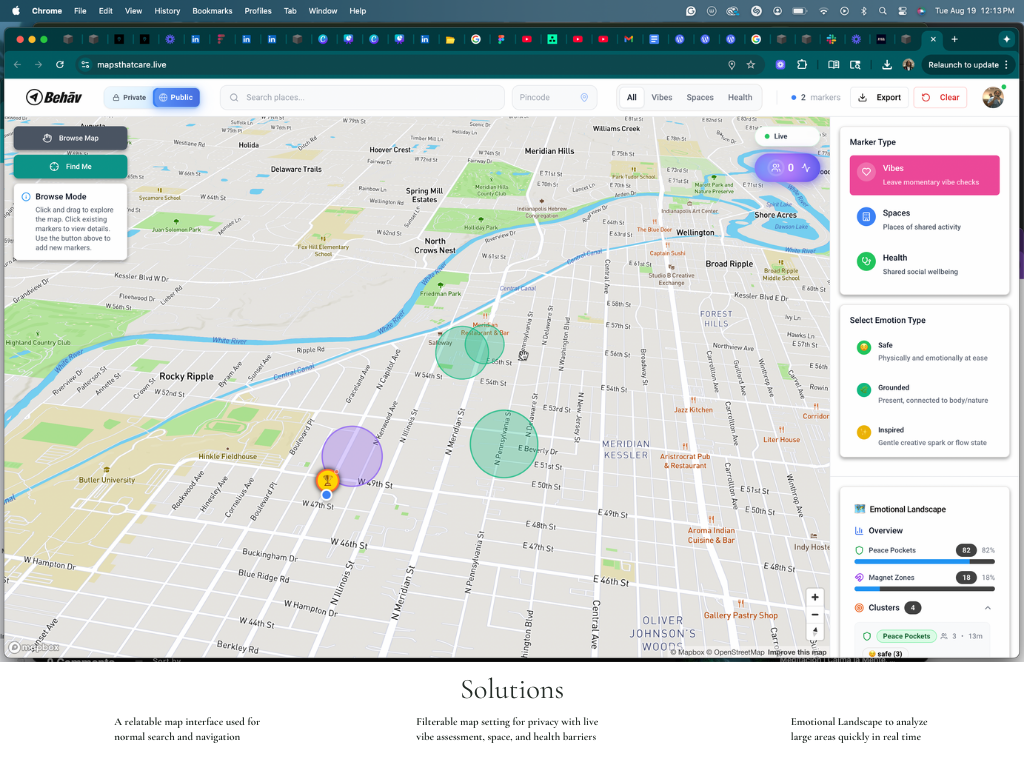Click the Behāv logo
The height and width of the screenshot is (768, 1024).
point(54,97)
